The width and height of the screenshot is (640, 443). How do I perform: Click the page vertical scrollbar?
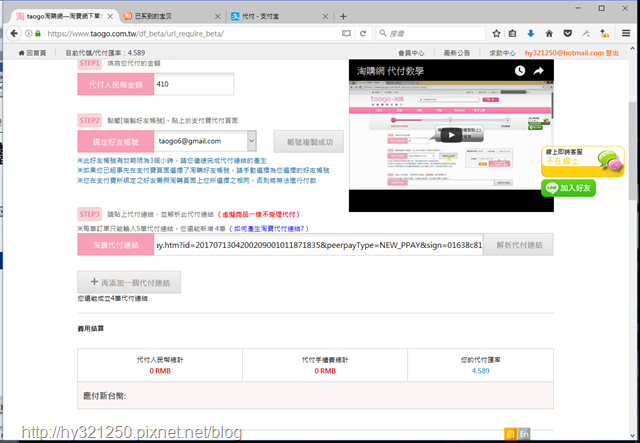[x=632, y=151]
